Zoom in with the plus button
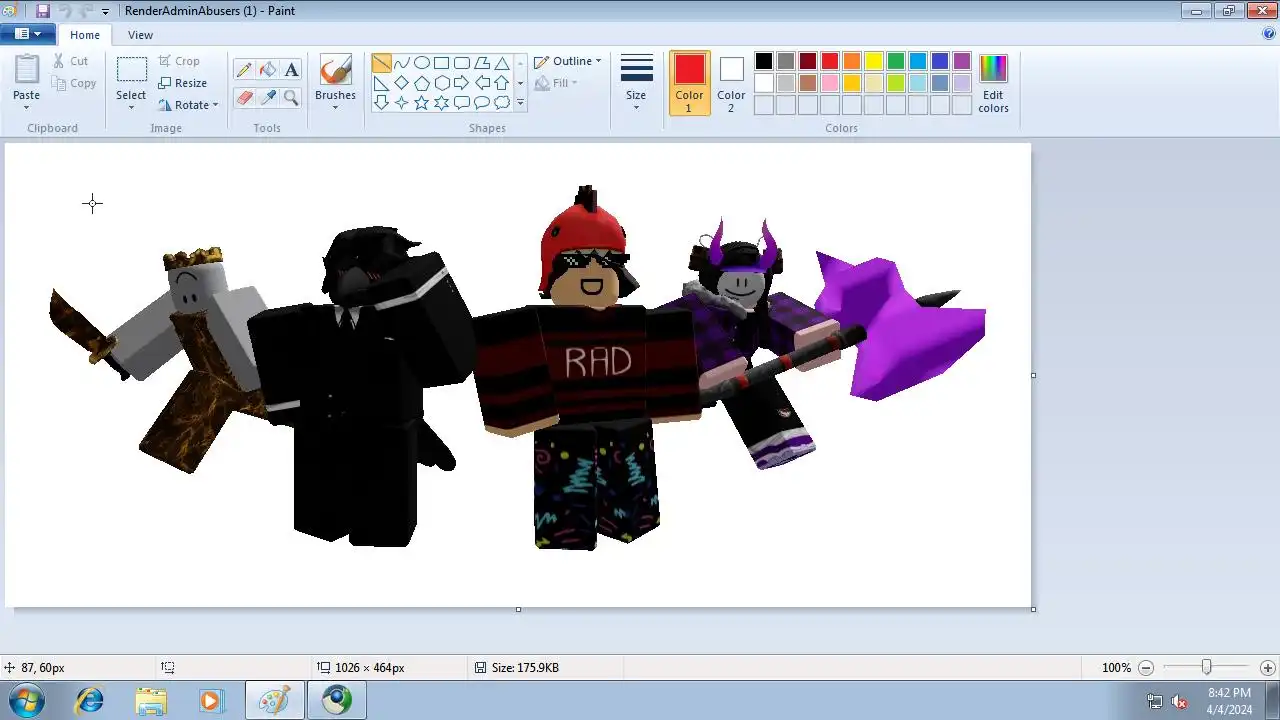 pyautogui.click(x=1268, y=668)
